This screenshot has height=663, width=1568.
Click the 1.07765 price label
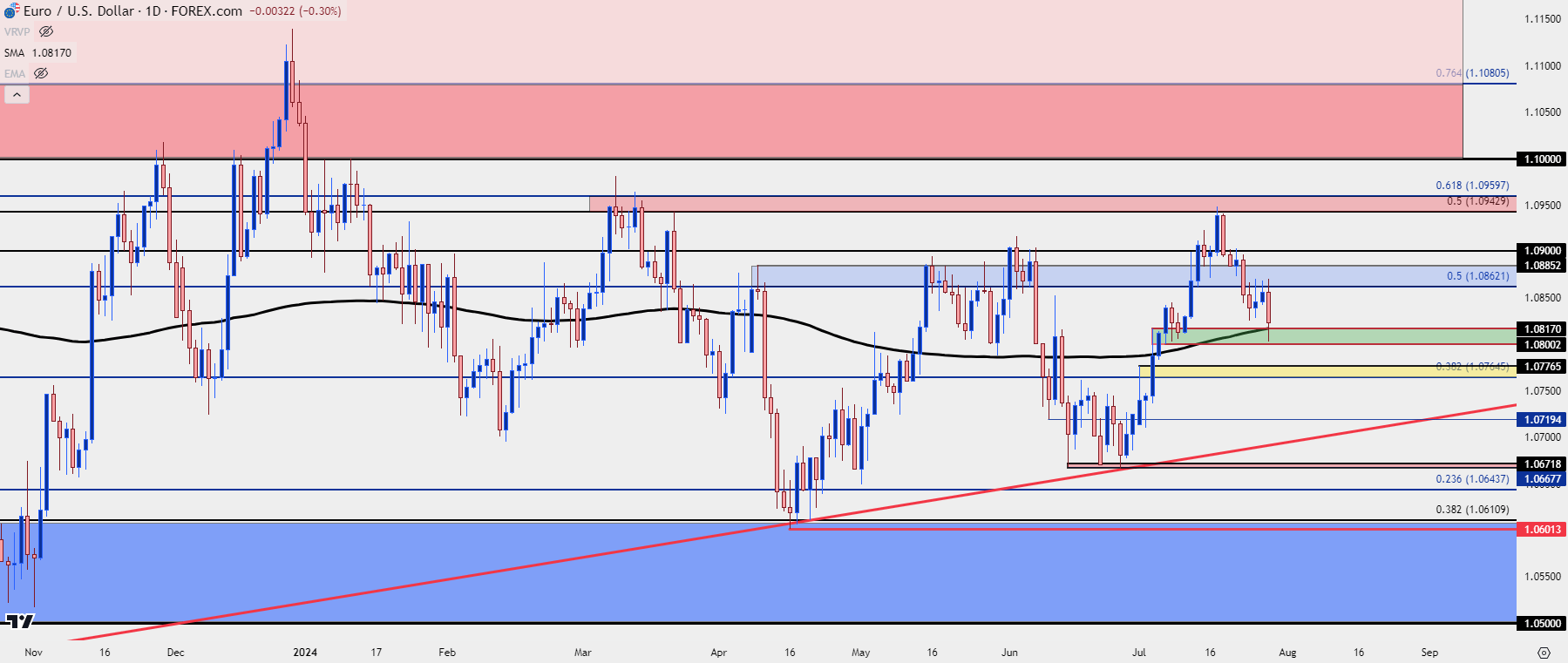click(1541, 367)
